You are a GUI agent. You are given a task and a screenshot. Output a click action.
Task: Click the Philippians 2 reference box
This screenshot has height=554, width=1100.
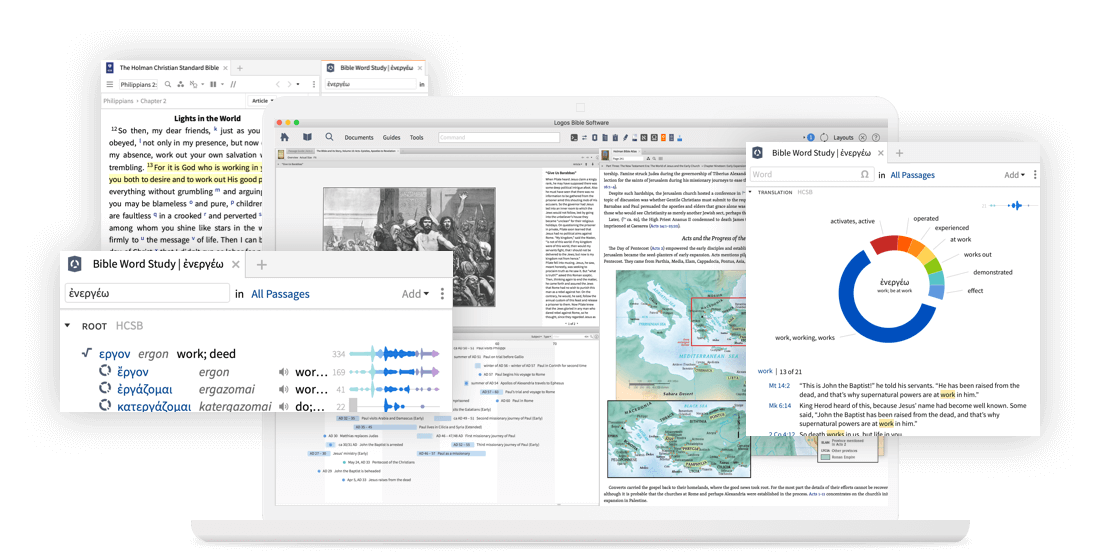click(138, 84)
